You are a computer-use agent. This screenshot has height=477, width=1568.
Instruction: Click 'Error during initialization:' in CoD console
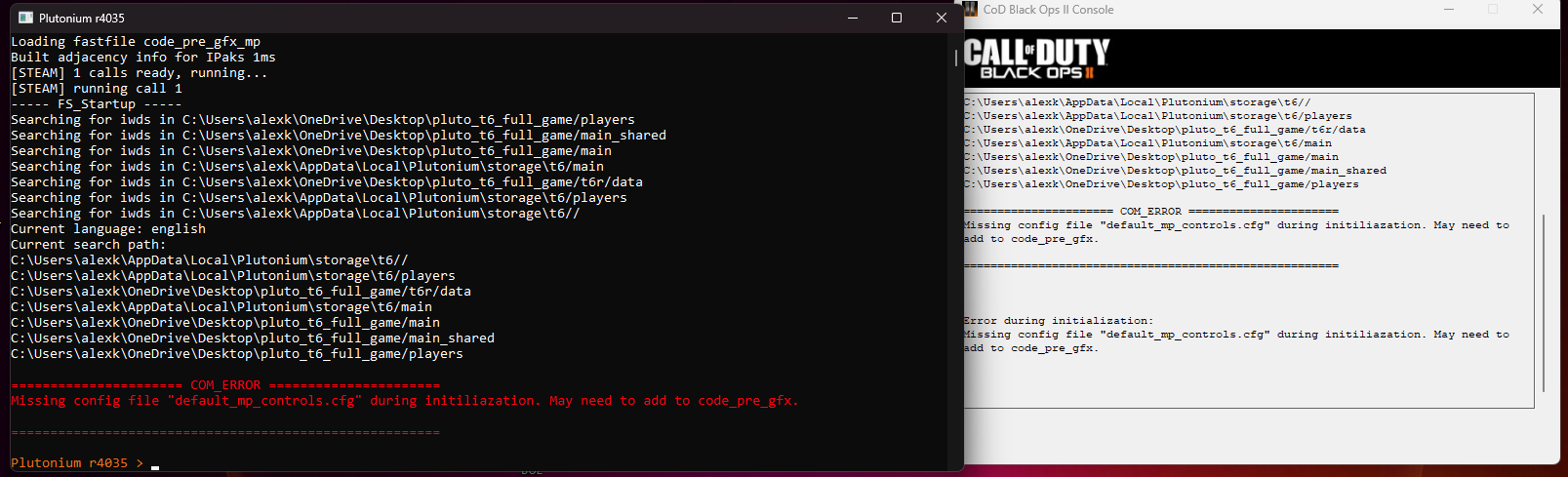[x=1059, y=321]
